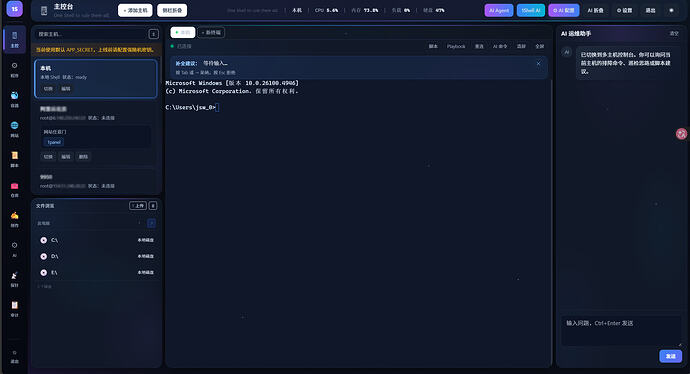Open the D:\ drive row
This screenshot has width=690, height=374.
(x=96, y=256)
